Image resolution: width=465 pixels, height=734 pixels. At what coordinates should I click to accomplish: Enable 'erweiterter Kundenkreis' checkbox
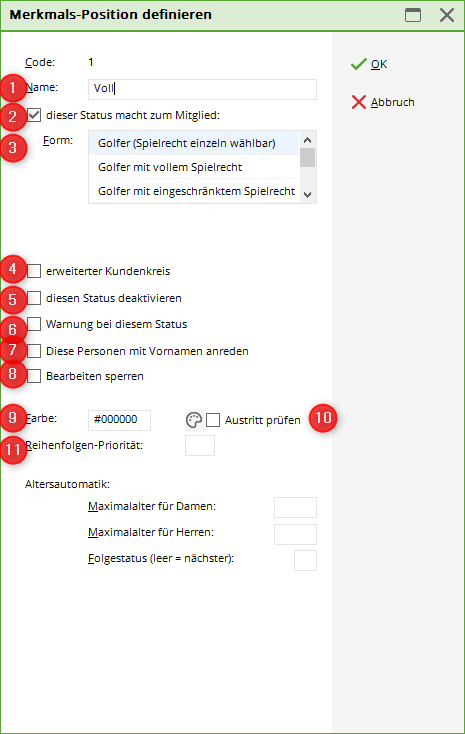(34, 271)
